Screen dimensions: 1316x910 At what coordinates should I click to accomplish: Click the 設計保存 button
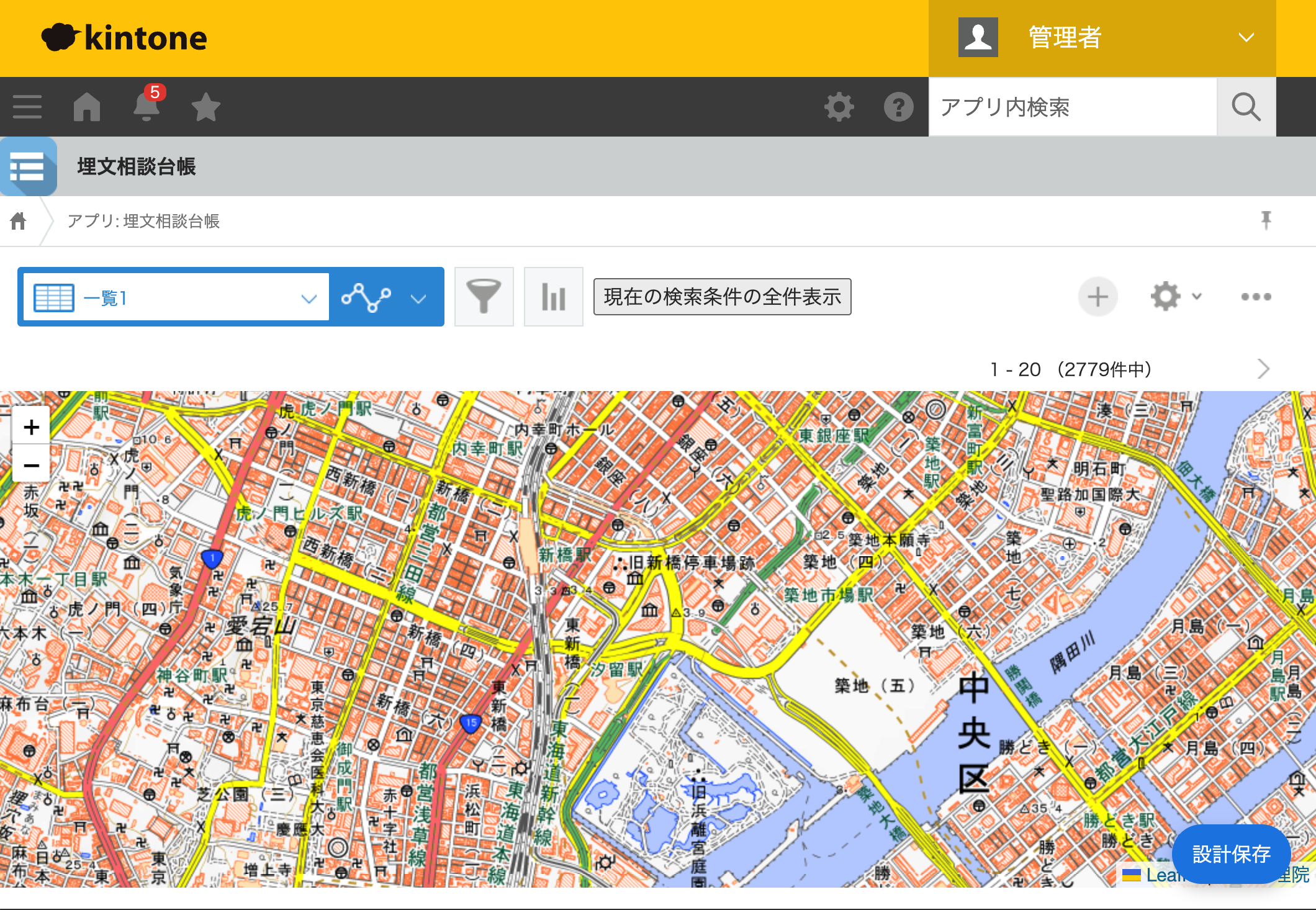1232,854
